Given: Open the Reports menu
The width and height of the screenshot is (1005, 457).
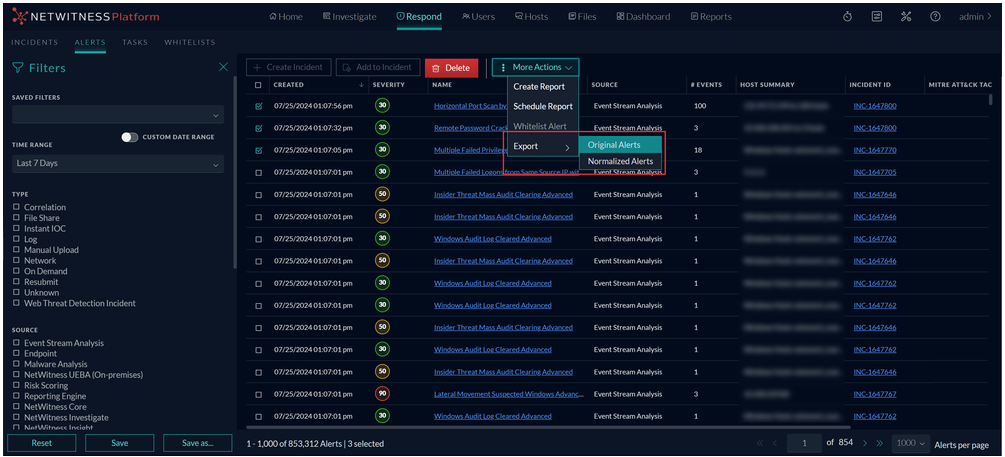Looking at the screenshot, I should pyautogui.click(x=711, y=17).
